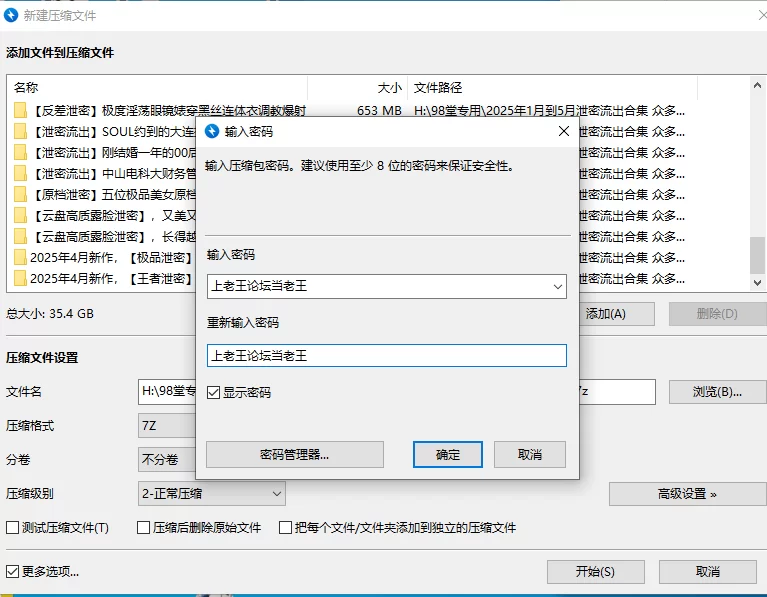
Task: Click into the 重新输入密码 field
Action: click(x=386, y=356)
